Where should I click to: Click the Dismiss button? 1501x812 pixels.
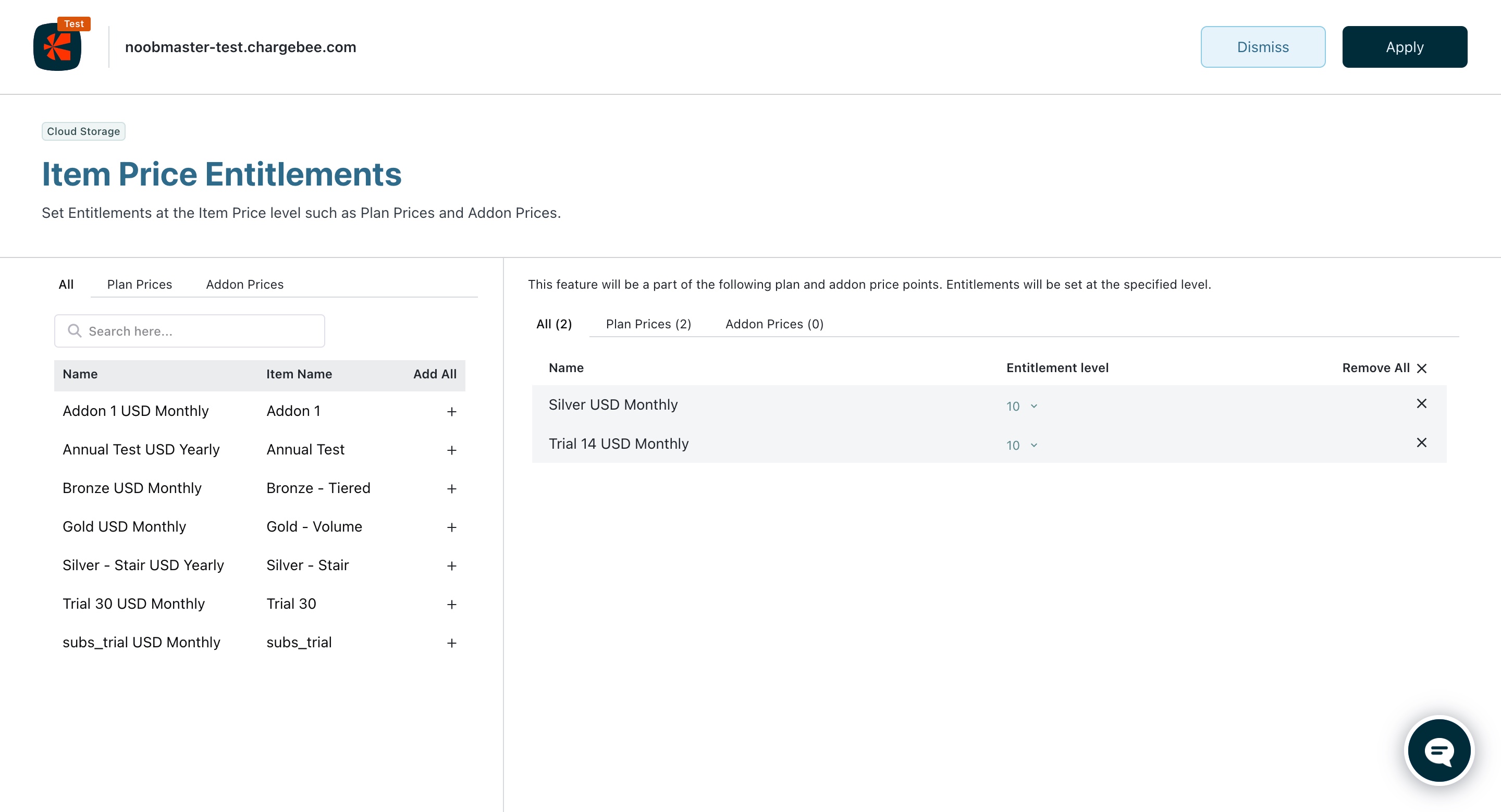tap(1263, 46)
